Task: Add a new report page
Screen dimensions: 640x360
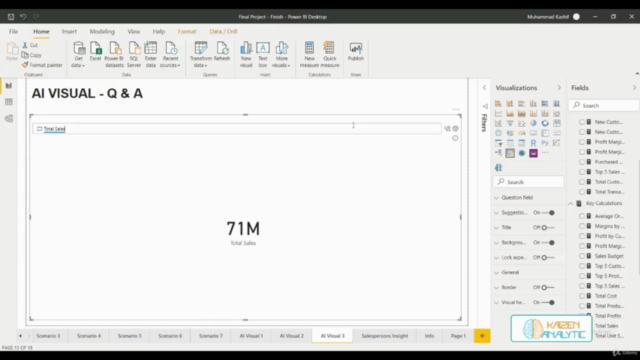Action: [x=482, y=336]
